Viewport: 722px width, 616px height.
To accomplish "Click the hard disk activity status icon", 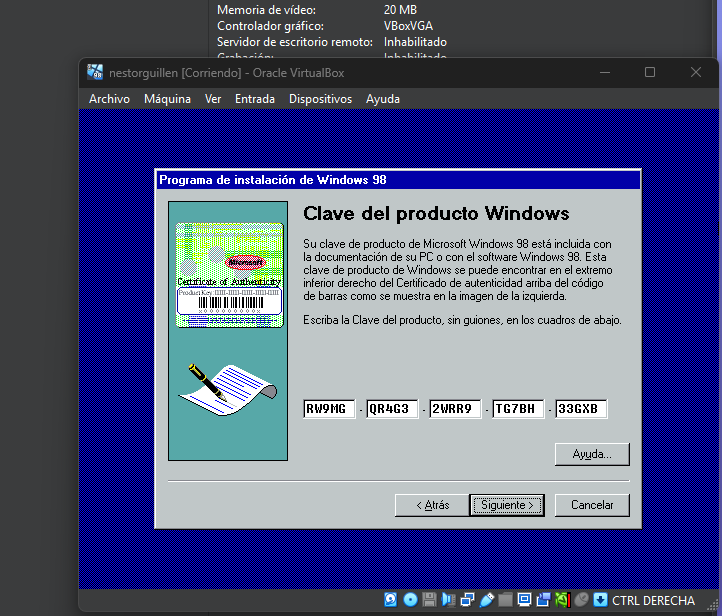I will tap(391, 600).
